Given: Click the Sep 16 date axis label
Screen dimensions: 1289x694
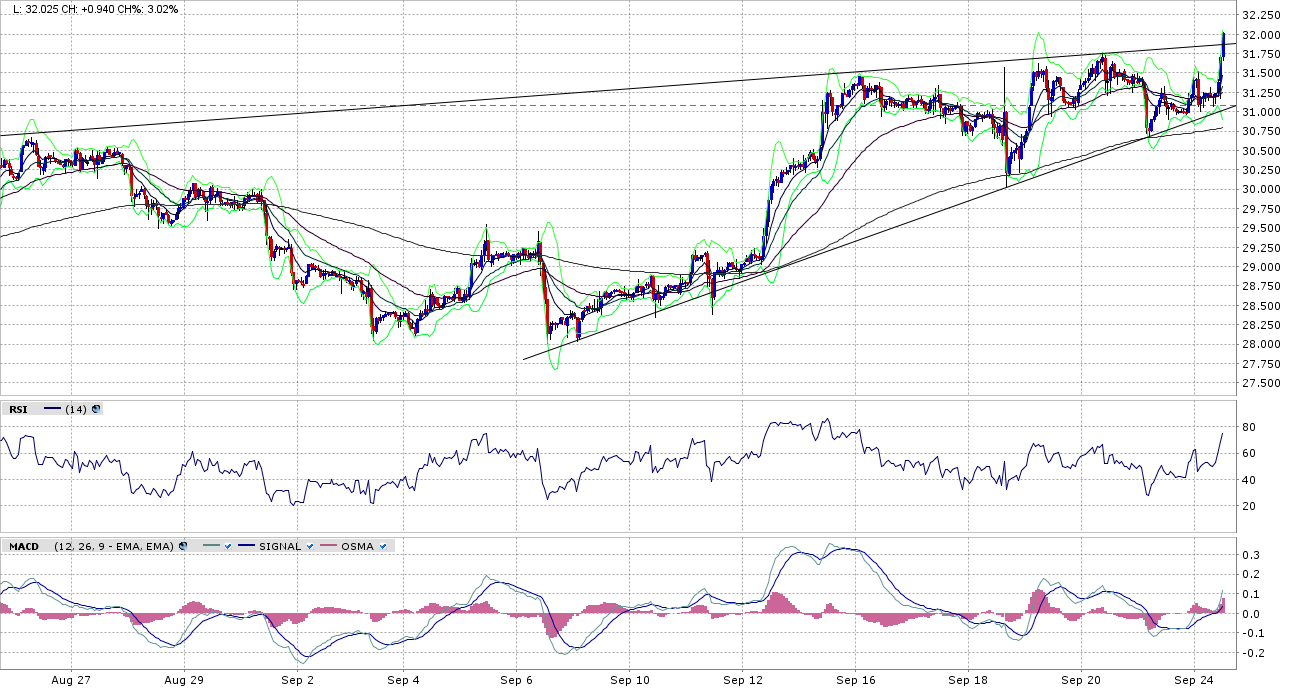Looking at the screenshot, I should (x=855, y=680).
